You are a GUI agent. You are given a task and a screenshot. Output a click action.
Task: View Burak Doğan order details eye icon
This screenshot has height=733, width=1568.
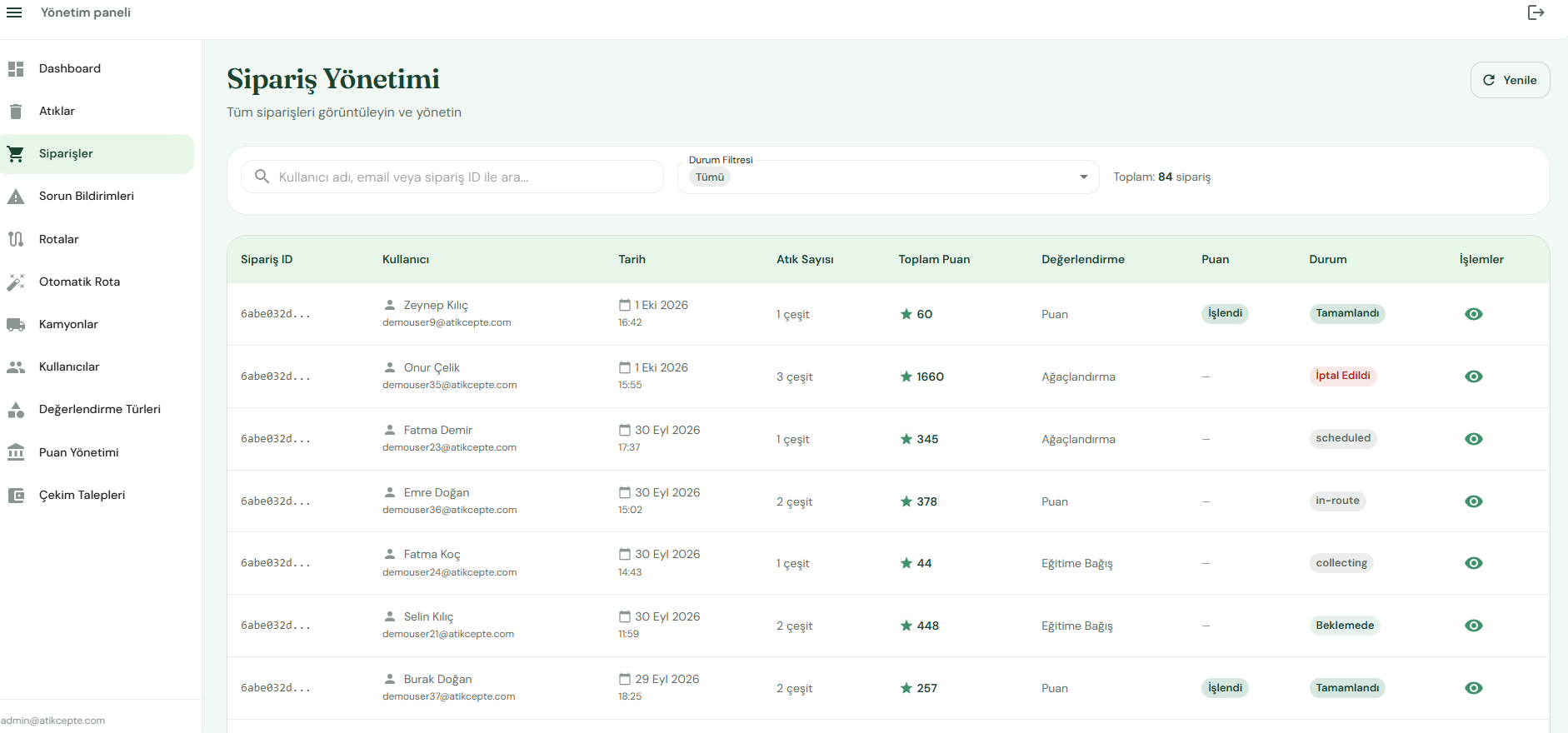pyautogui.click(x=1474, y=688)
